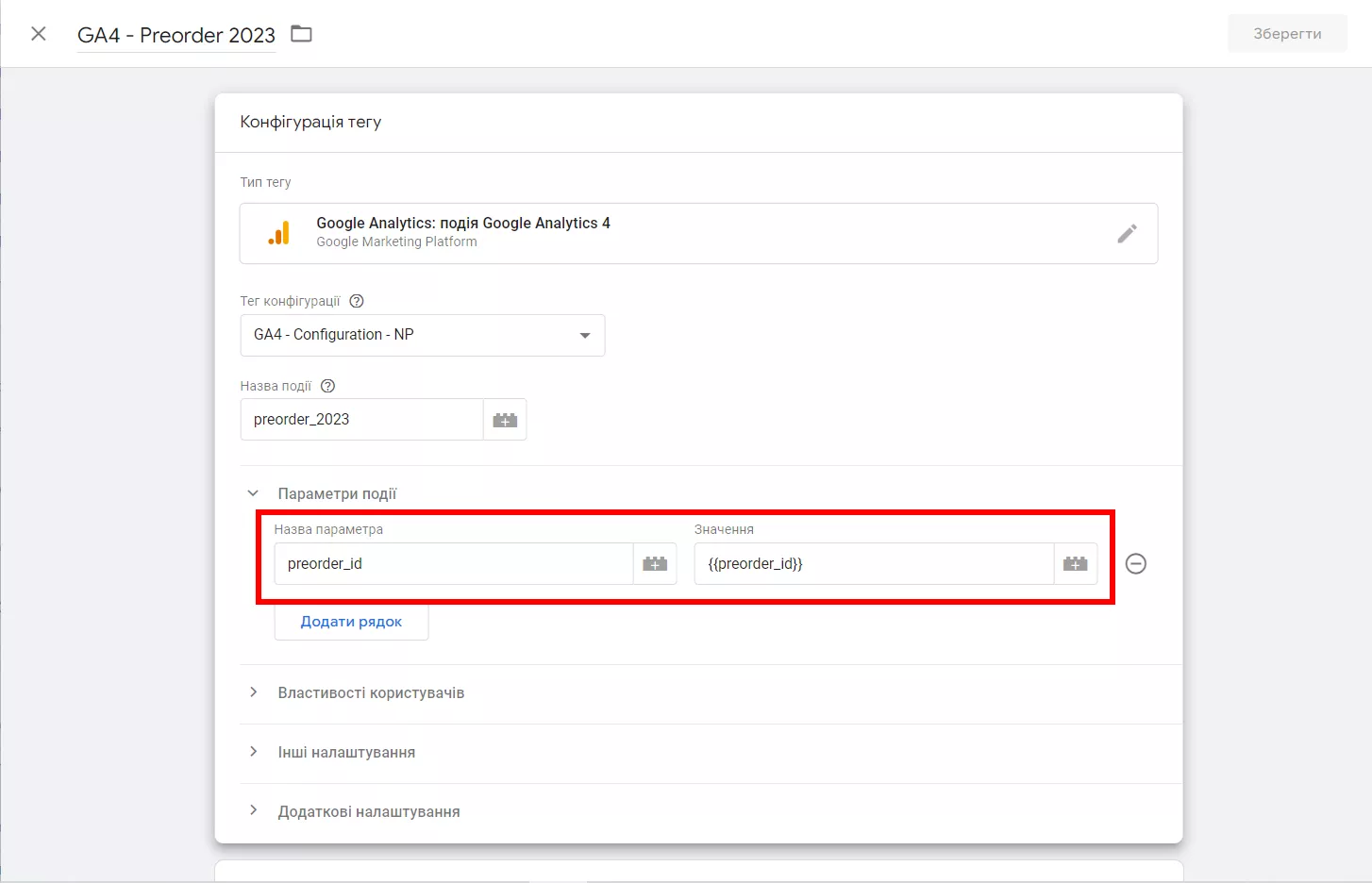Insert variable for value {{preorder_id}}
Image resolution: width=1372 pixels, height=883 pixels.
click(1075, 564)
